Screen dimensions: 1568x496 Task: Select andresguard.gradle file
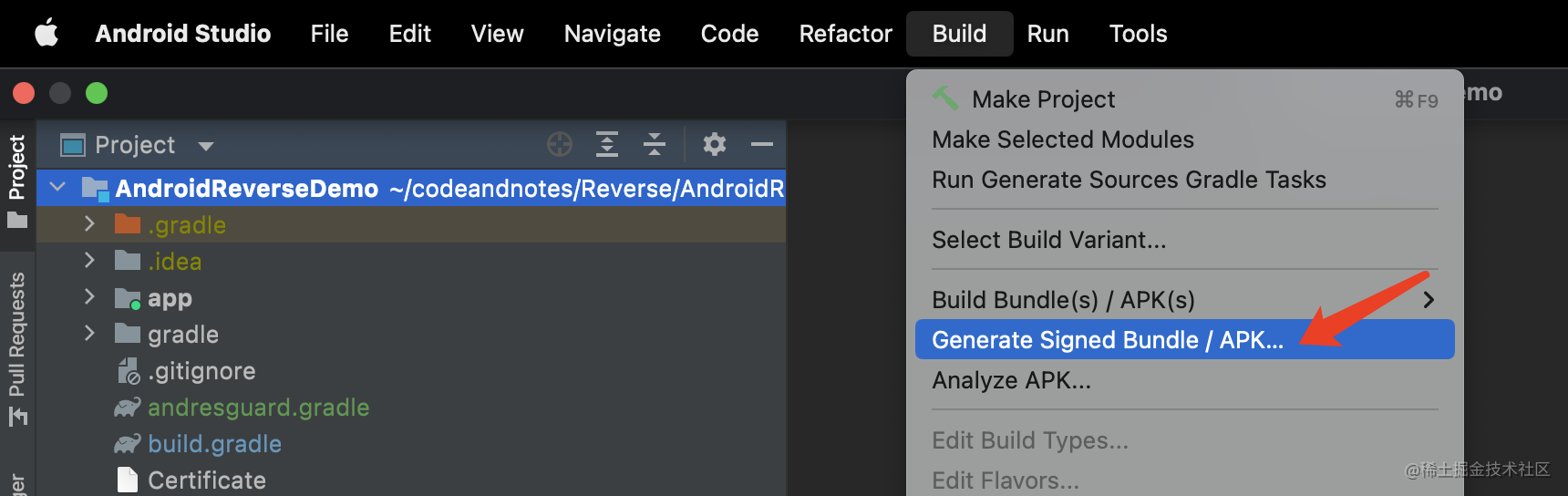pos(411,407)
